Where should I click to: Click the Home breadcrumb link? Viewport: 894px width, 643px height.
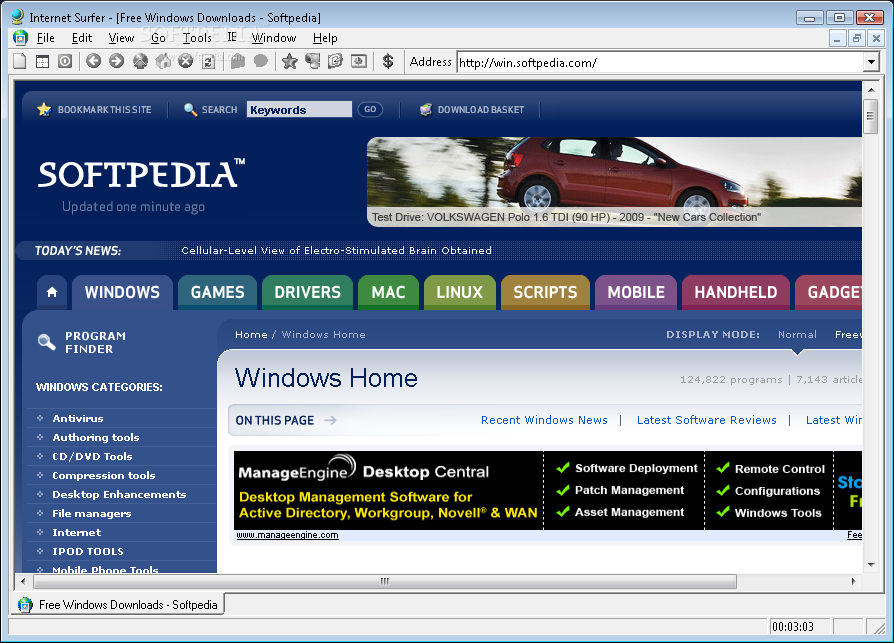tap(251, 335)
